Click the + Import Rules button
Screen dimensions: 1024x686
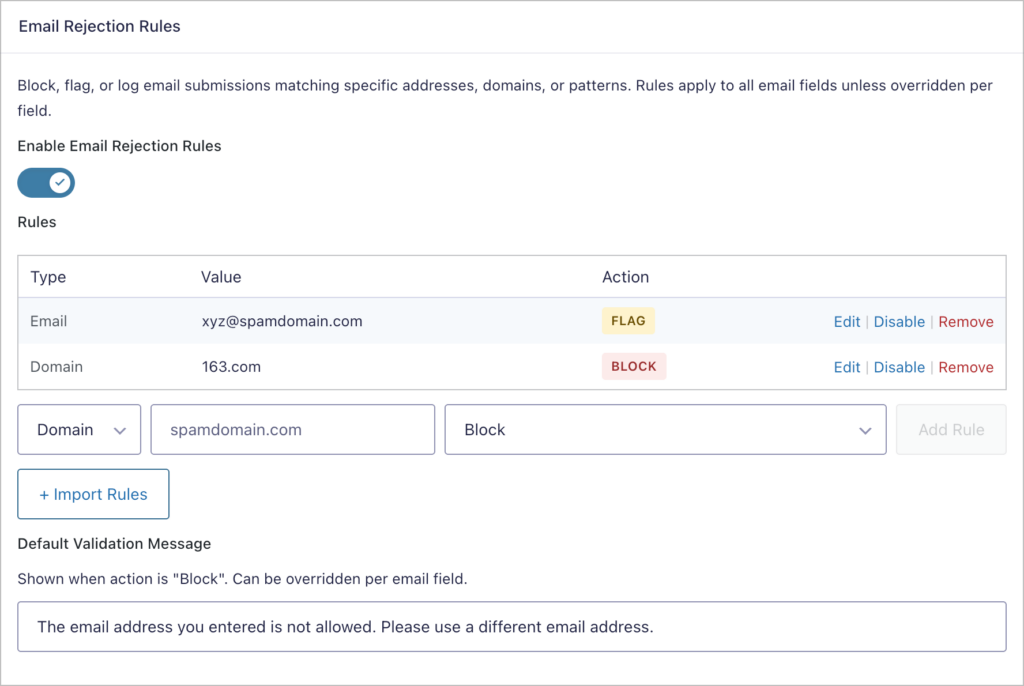click(93, 493)
